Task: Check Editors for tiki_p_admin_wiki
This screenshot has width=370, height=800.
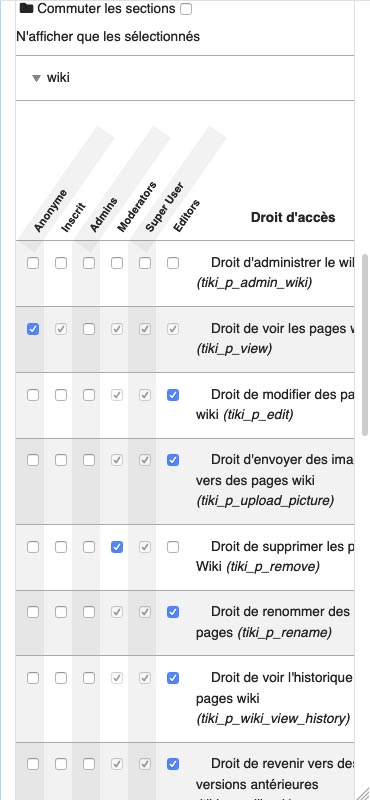Action: coord(173,263)
